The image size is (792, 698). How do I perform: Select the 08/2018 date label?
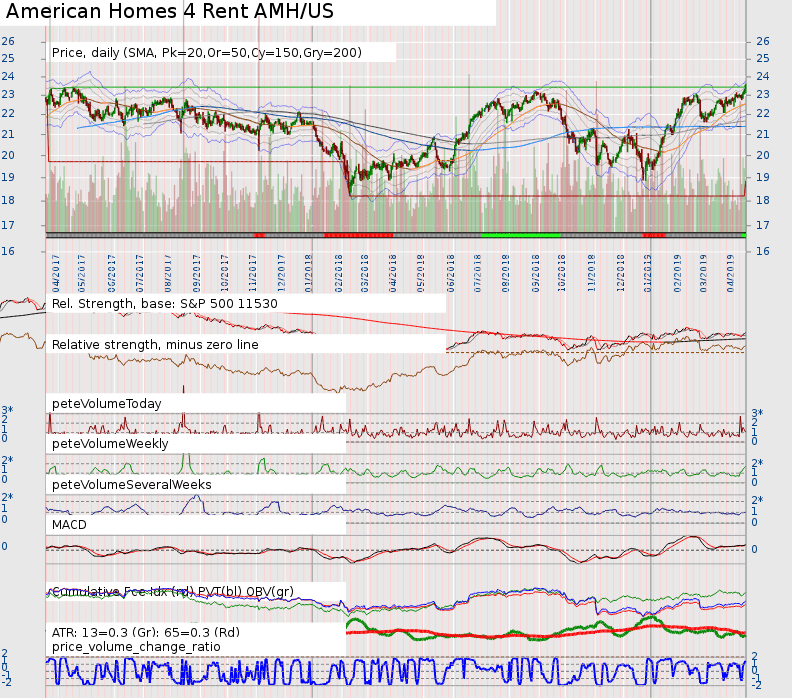coord(506,273)
